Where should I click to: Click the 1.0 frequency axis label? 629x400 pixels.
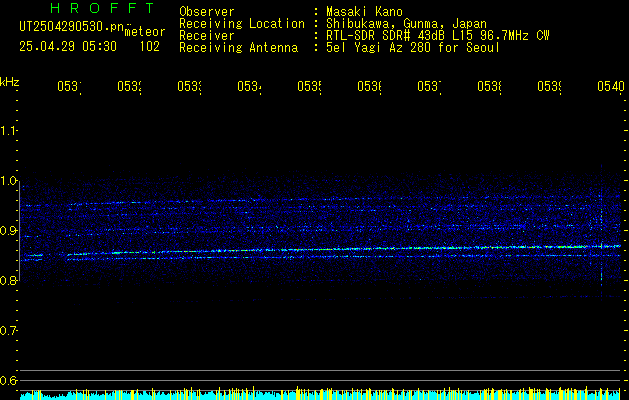(x=8, y=181)
